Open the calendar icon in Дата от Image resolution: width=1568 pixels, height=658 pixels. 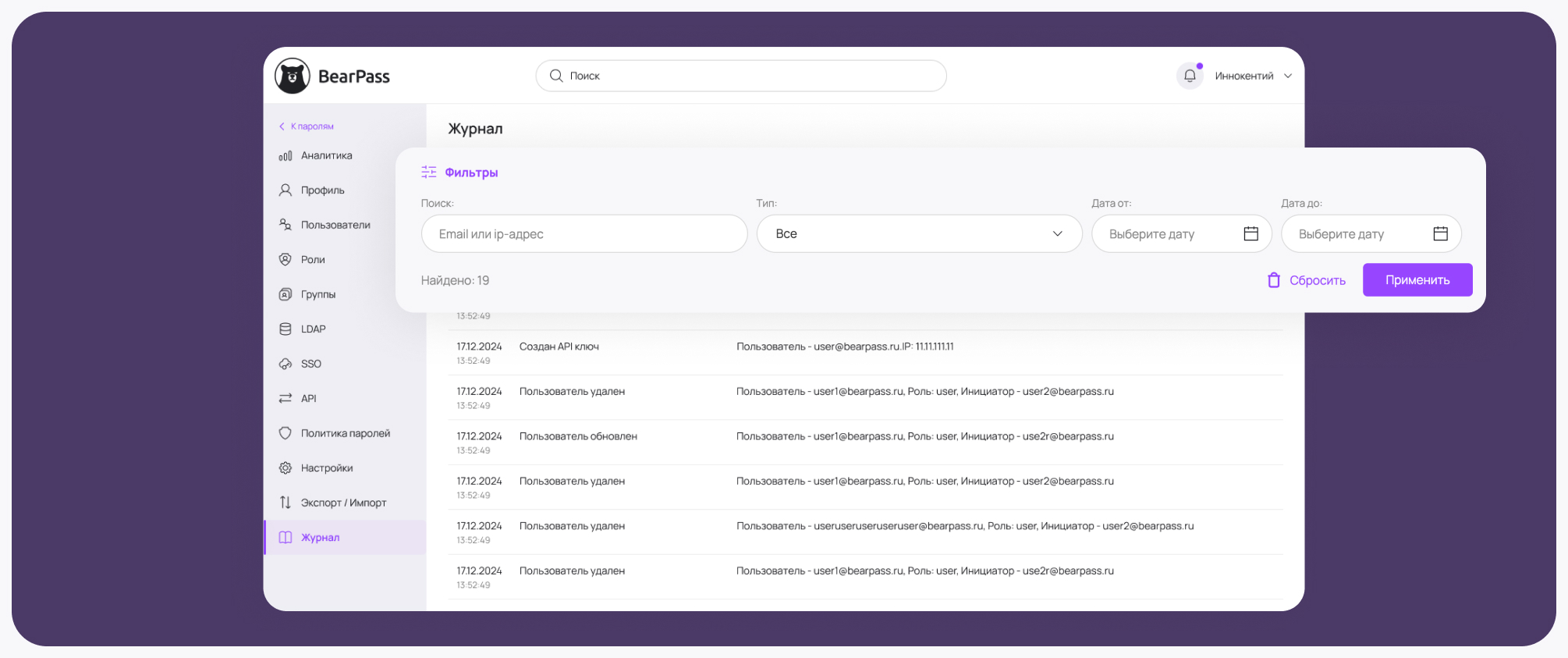1250,234
